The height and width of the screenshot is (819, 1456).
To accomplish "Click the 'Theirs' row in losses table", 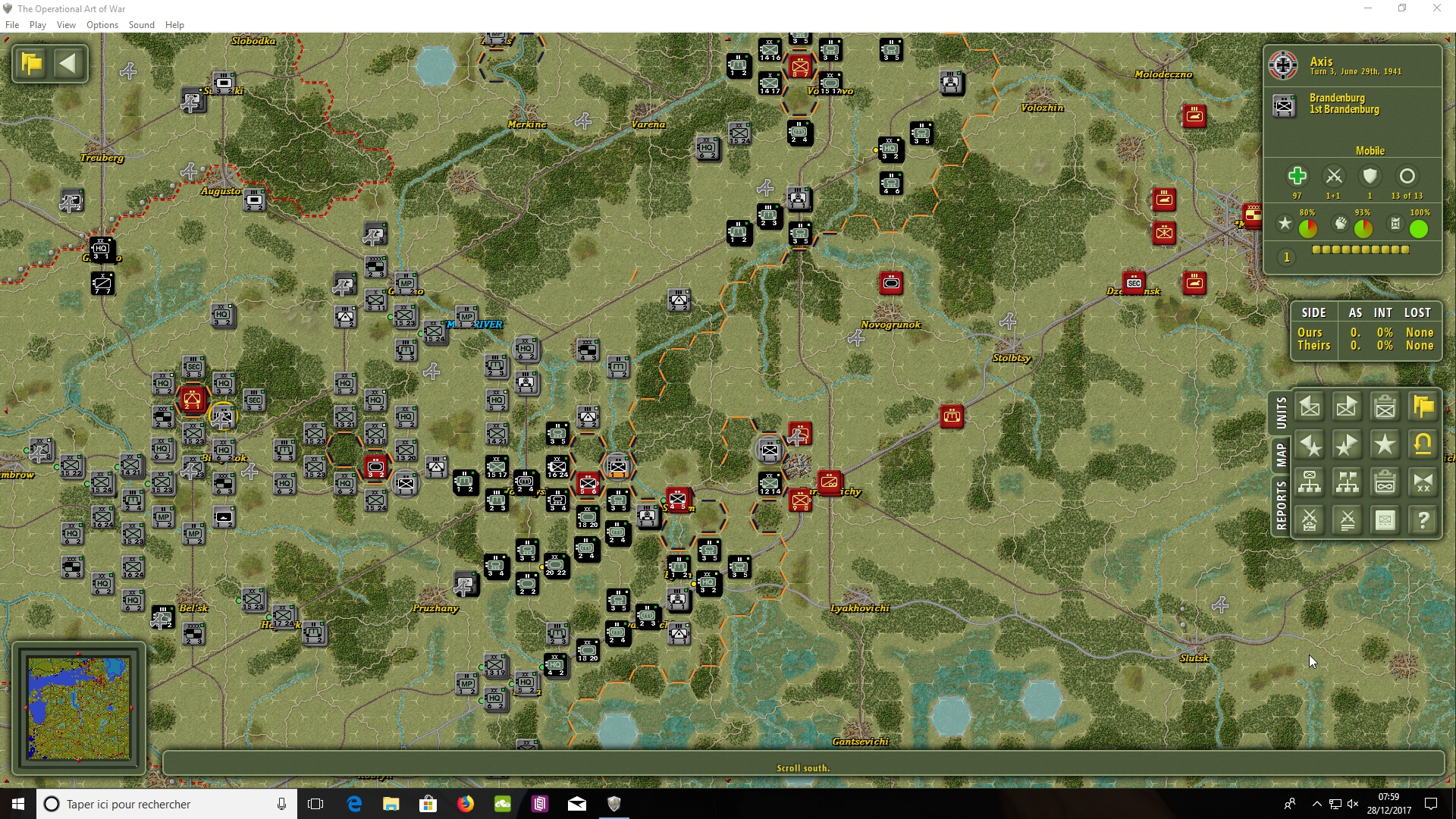I will pyautogui.click(x=1365, y=346).
